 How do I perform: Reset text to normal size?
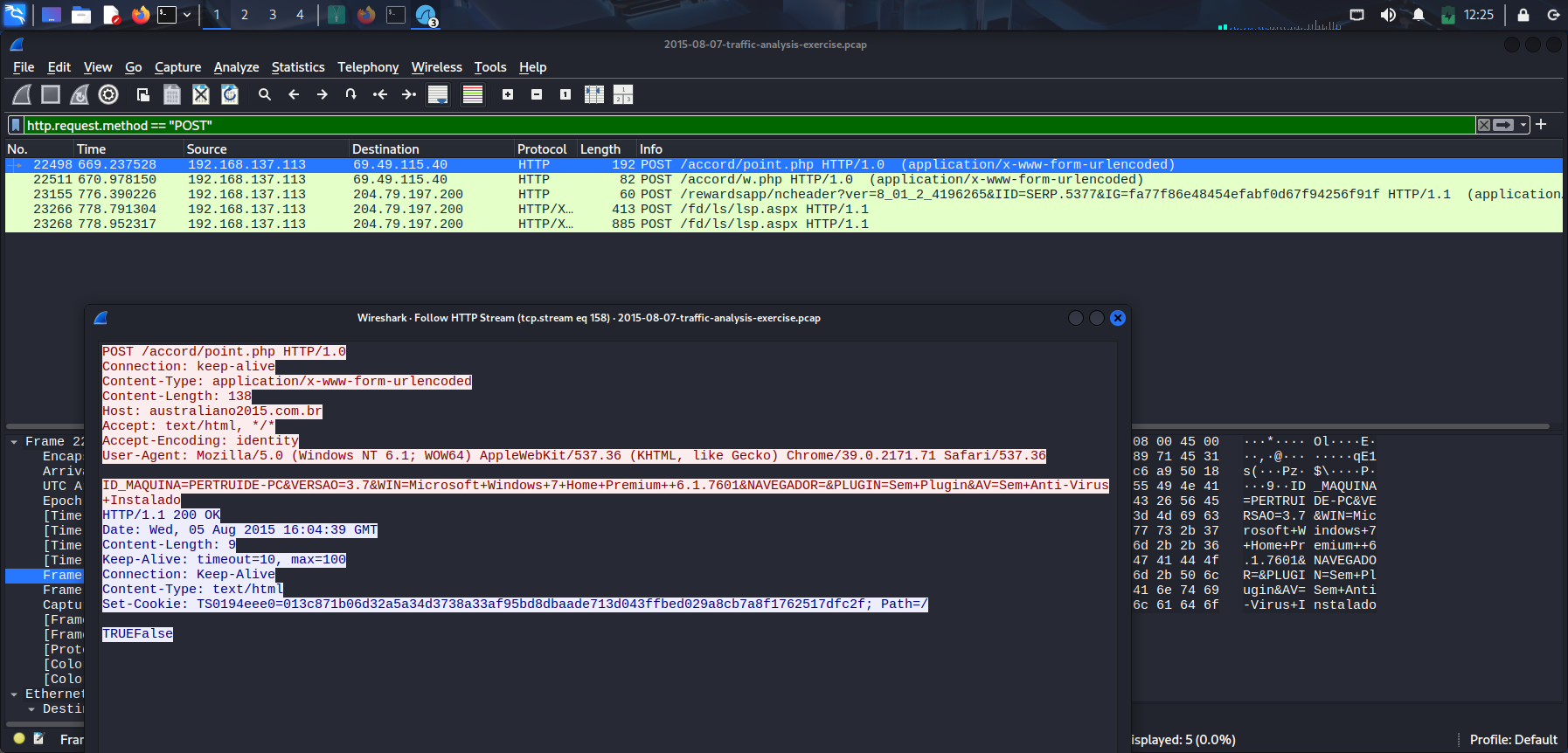point(565,94)
